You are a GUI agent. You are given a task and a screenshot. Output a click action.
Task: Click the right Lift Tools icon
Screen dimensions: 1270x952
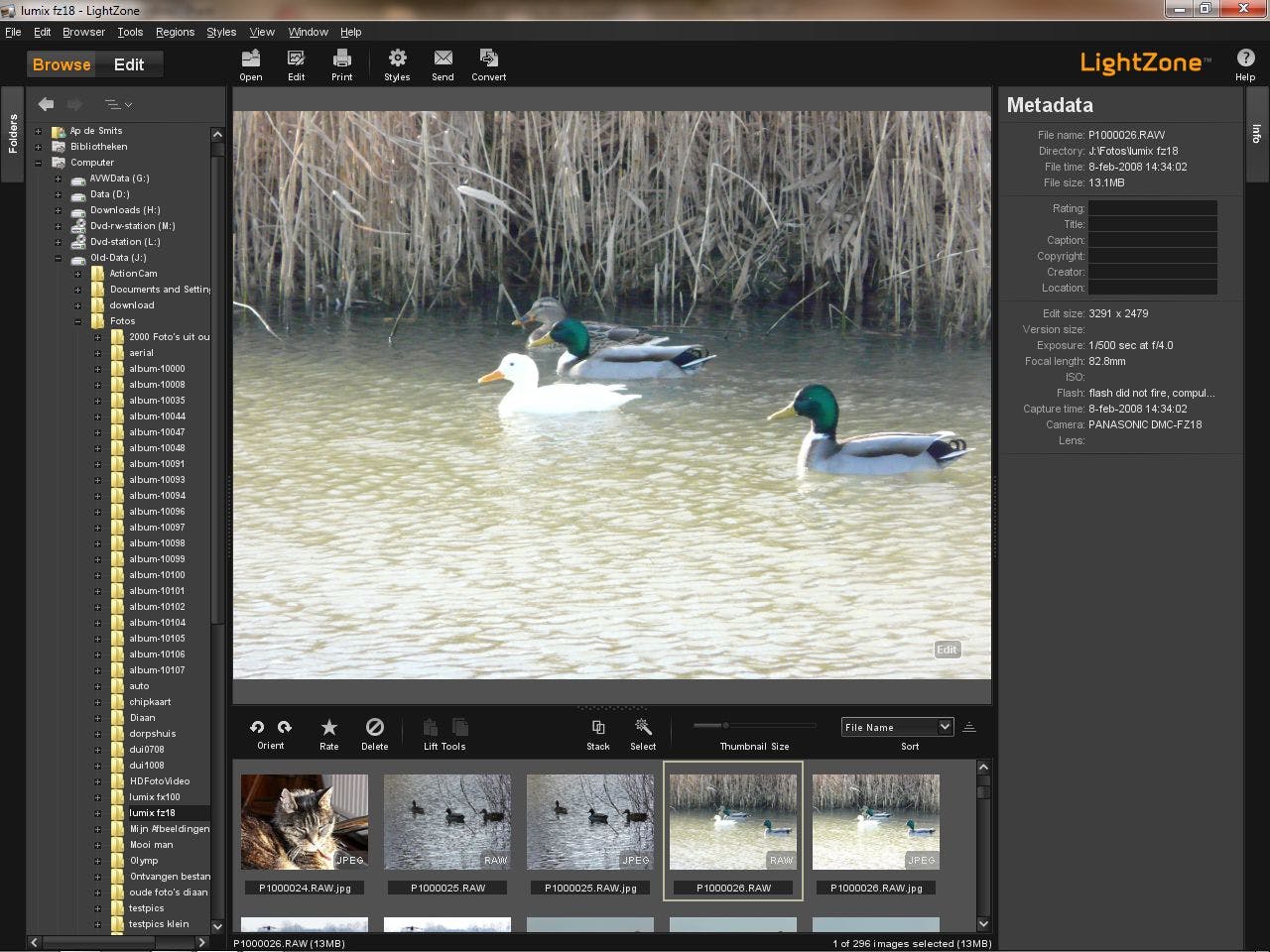460,727
